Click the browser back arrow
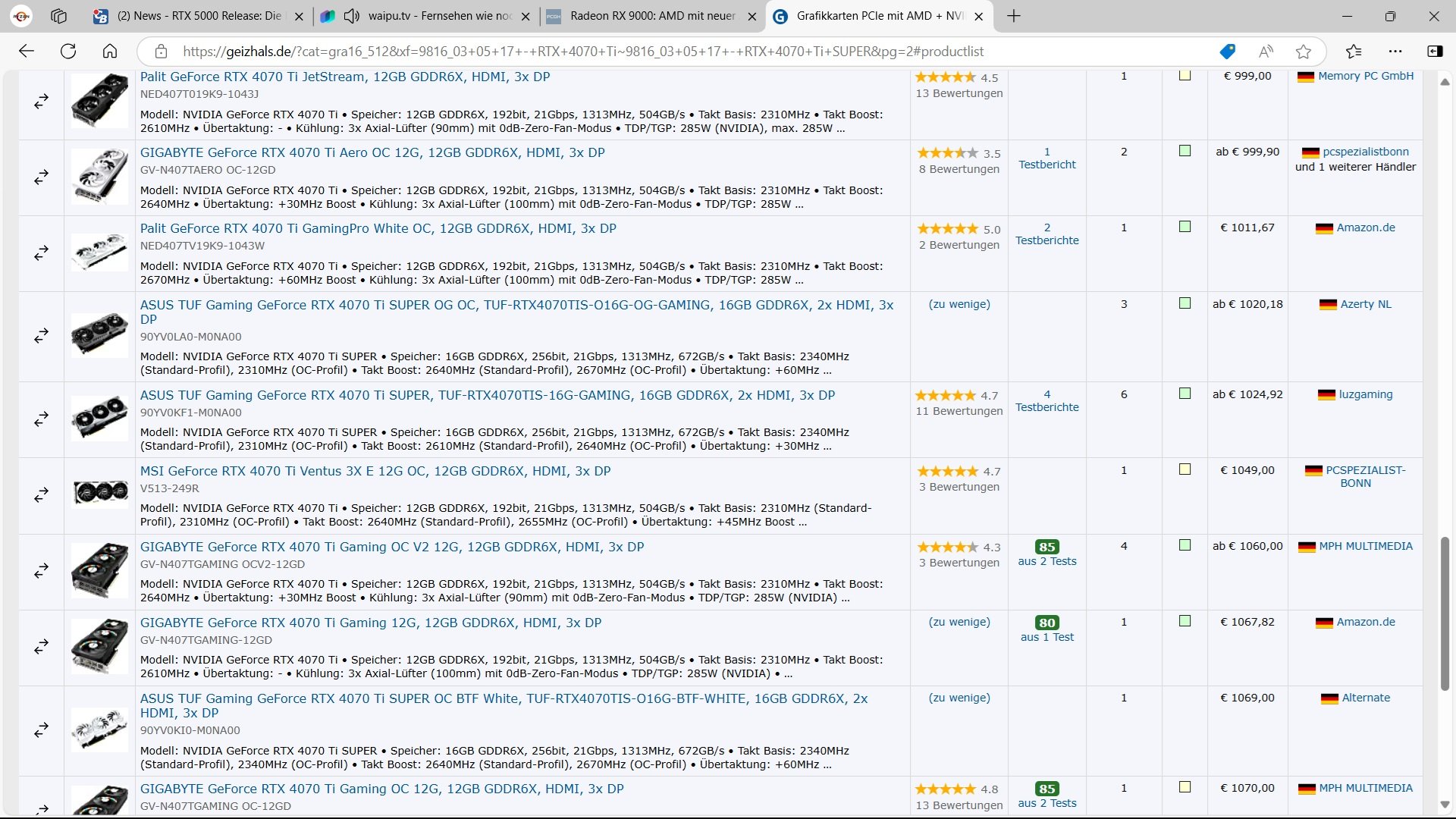The image size is (1456, 819). 27,52
